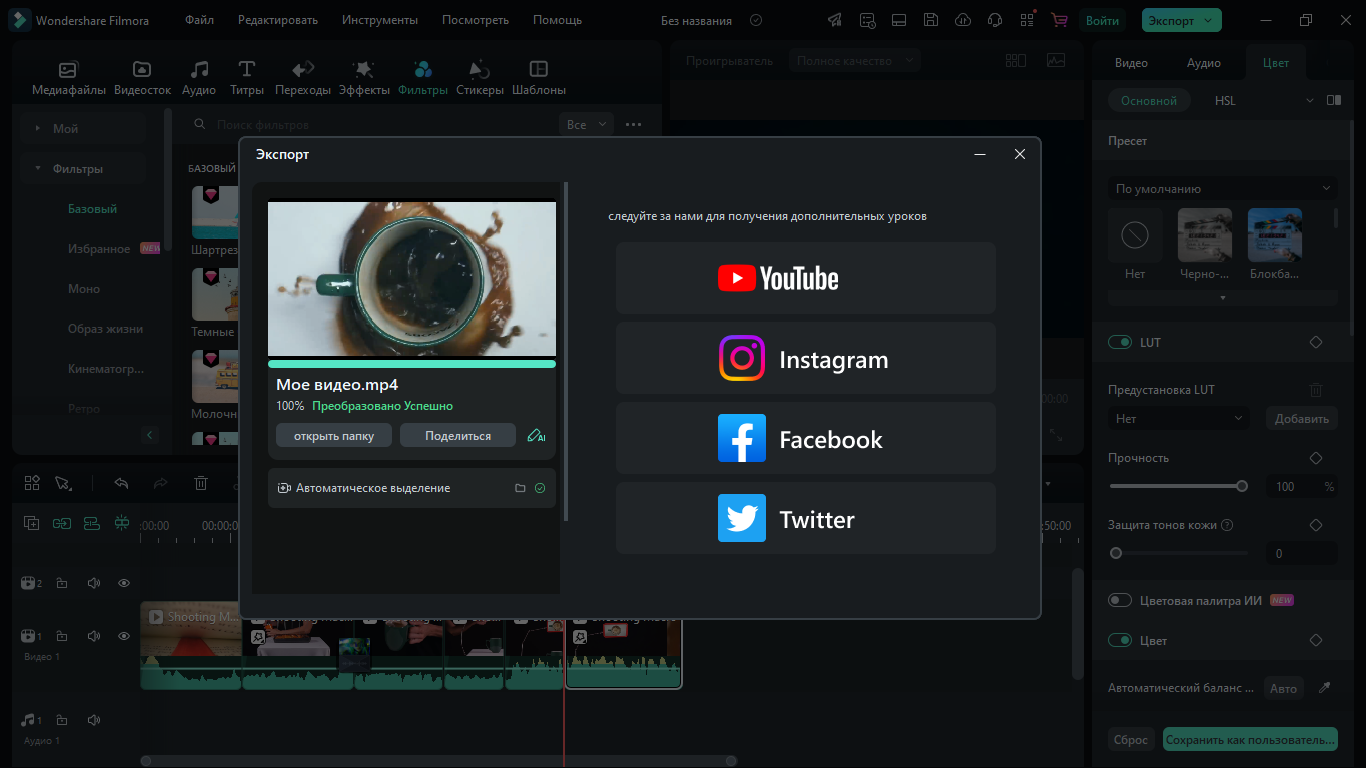Open the Предустановка LUT dropdown
Image resolution: width=1366 pixels, height=768 pixels.
click(1180, 419)
